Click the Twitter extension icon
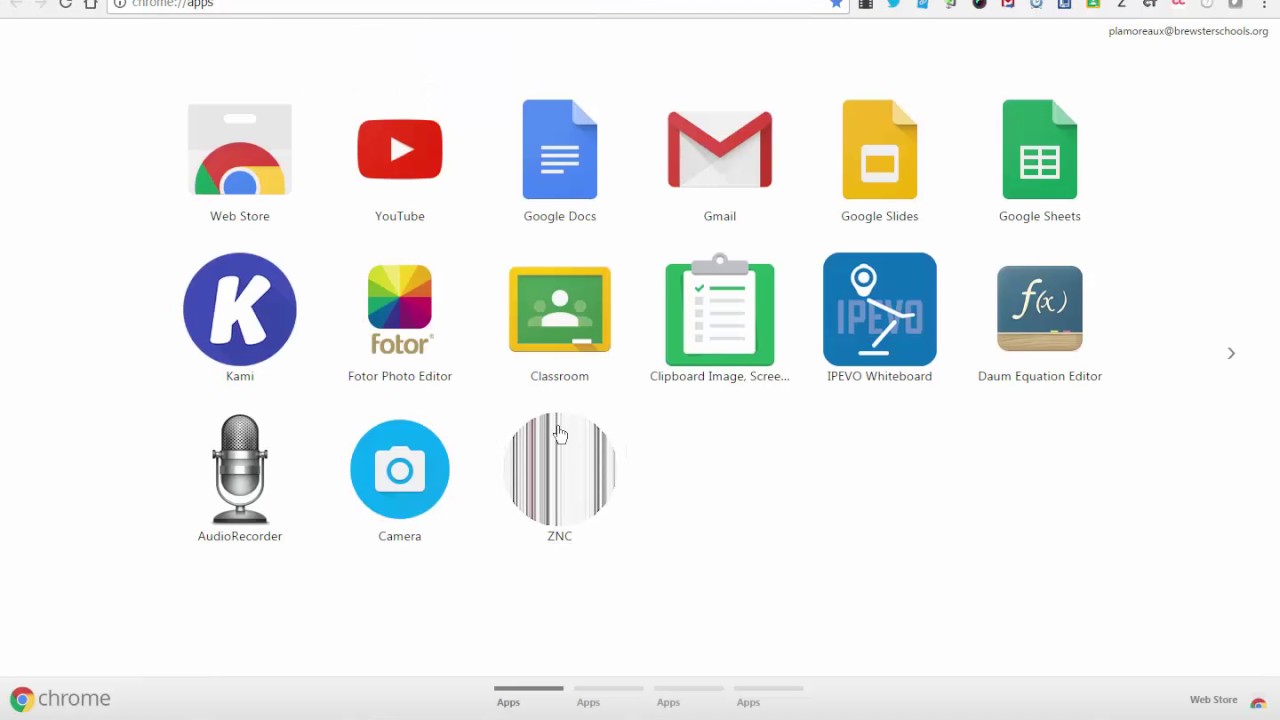Image resolution: width=1280 pixels, height=720 pixels. (894, 4)
